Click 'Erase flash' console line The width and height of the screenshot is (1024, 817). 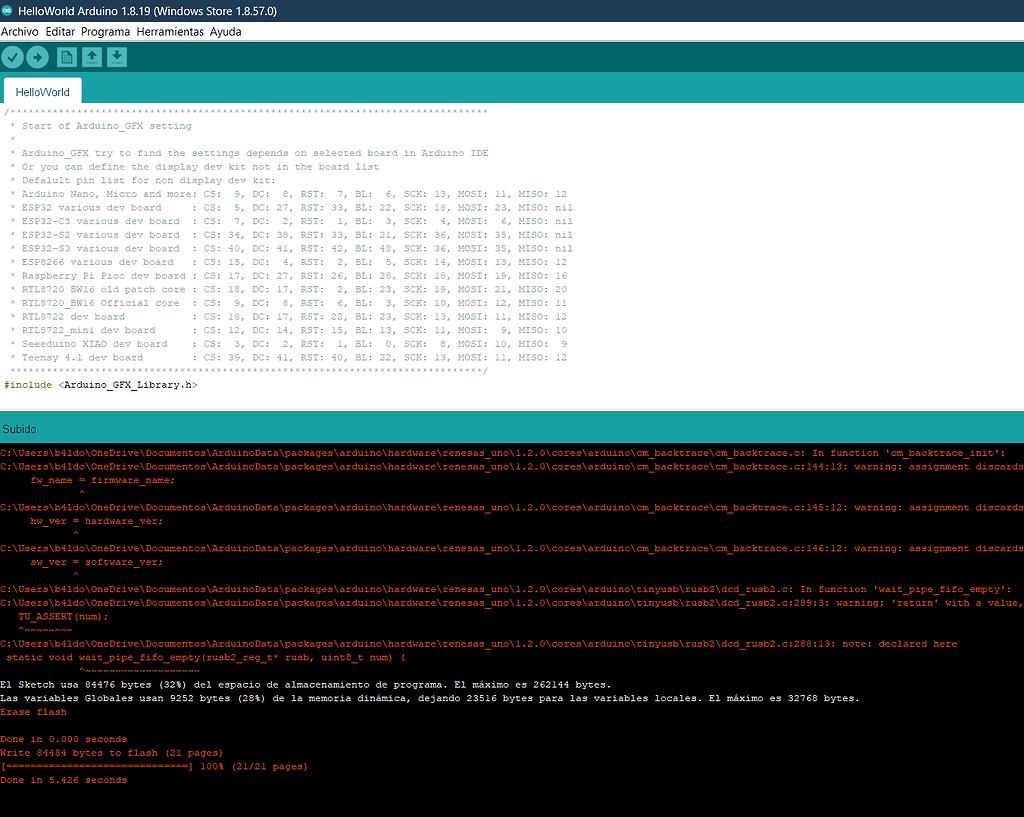coord(33,713)
